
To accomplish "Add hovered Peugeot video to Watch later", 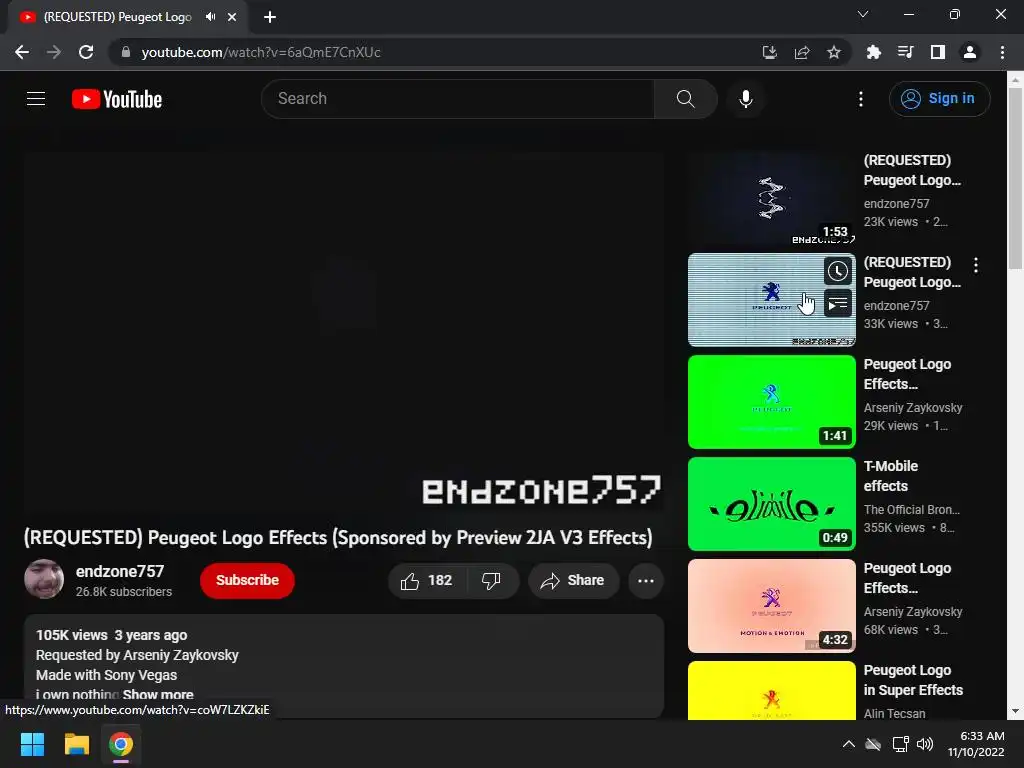I will point(838,270).
